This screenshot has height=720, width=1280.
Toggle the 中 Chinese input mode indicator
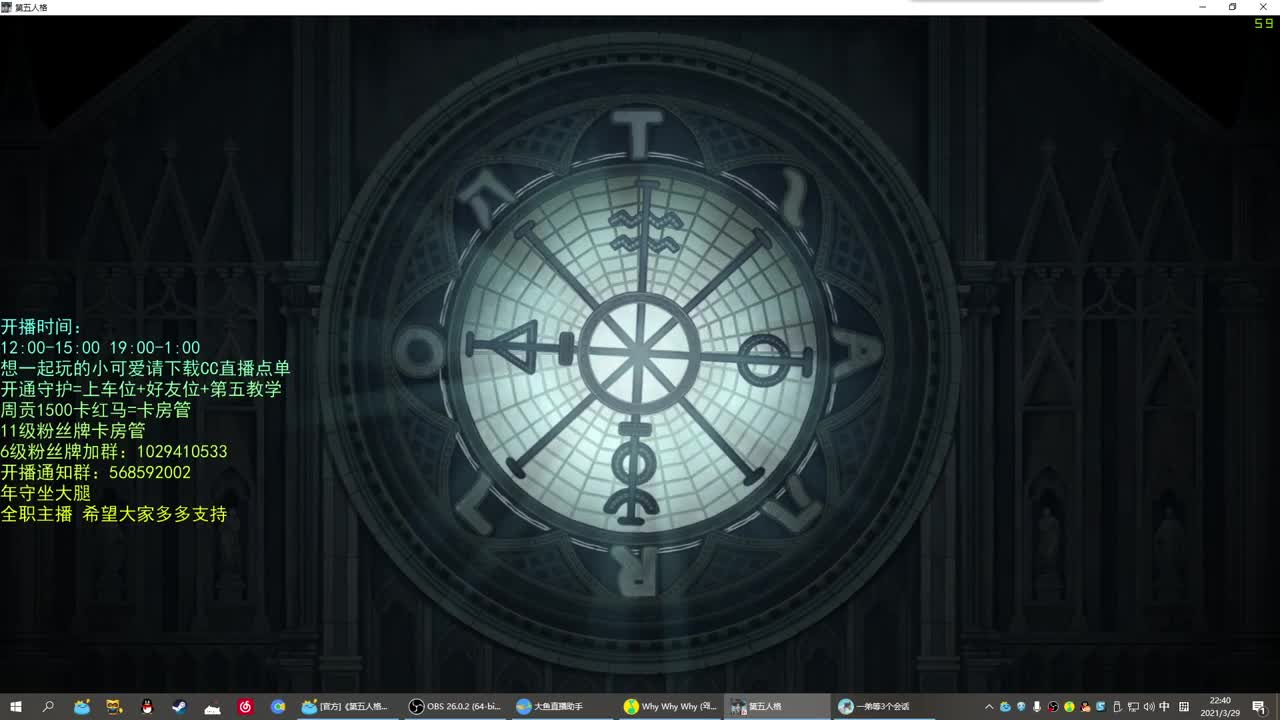[x=1165, y=707]
